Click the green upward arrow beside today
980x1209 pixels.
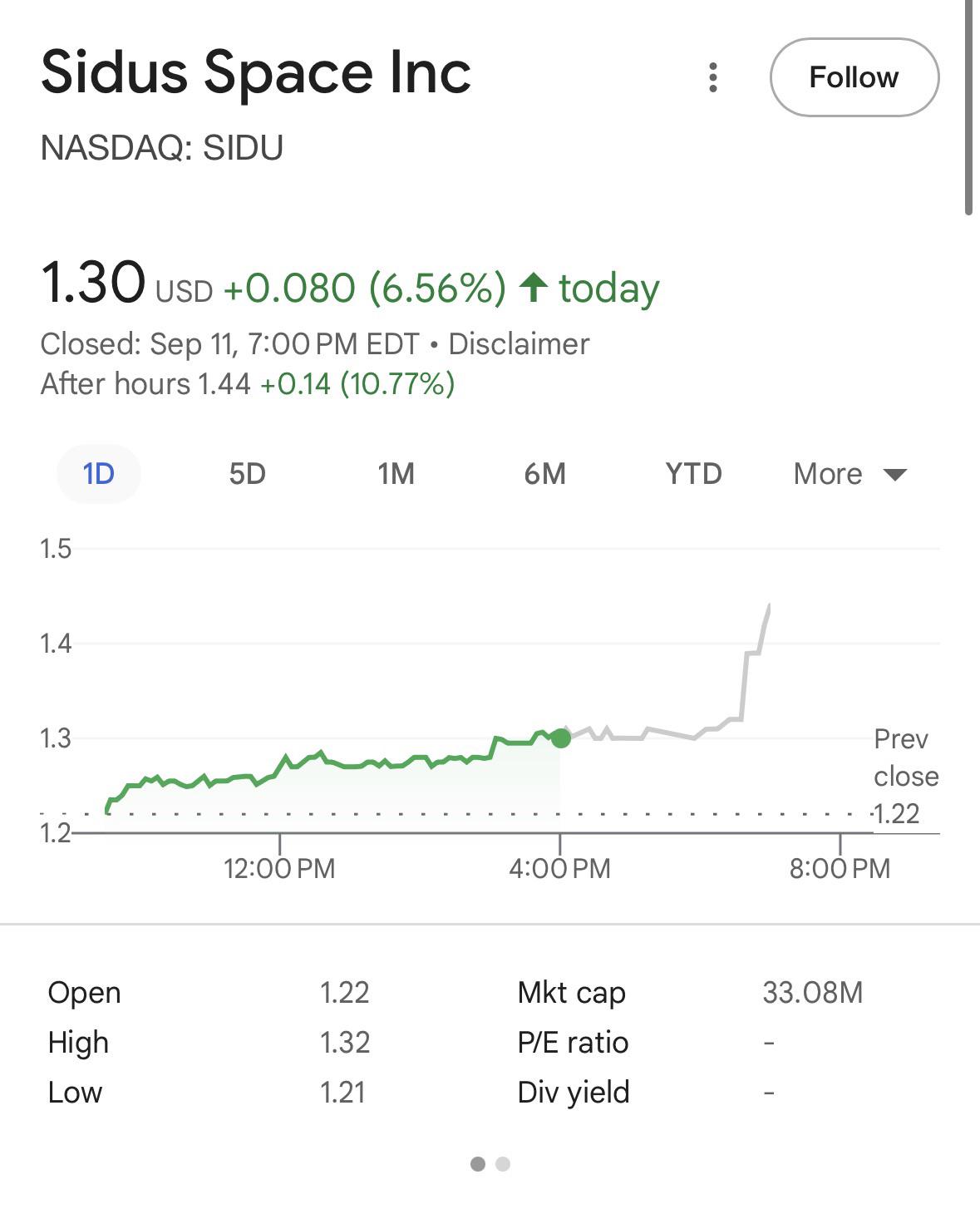coord(533,288)
